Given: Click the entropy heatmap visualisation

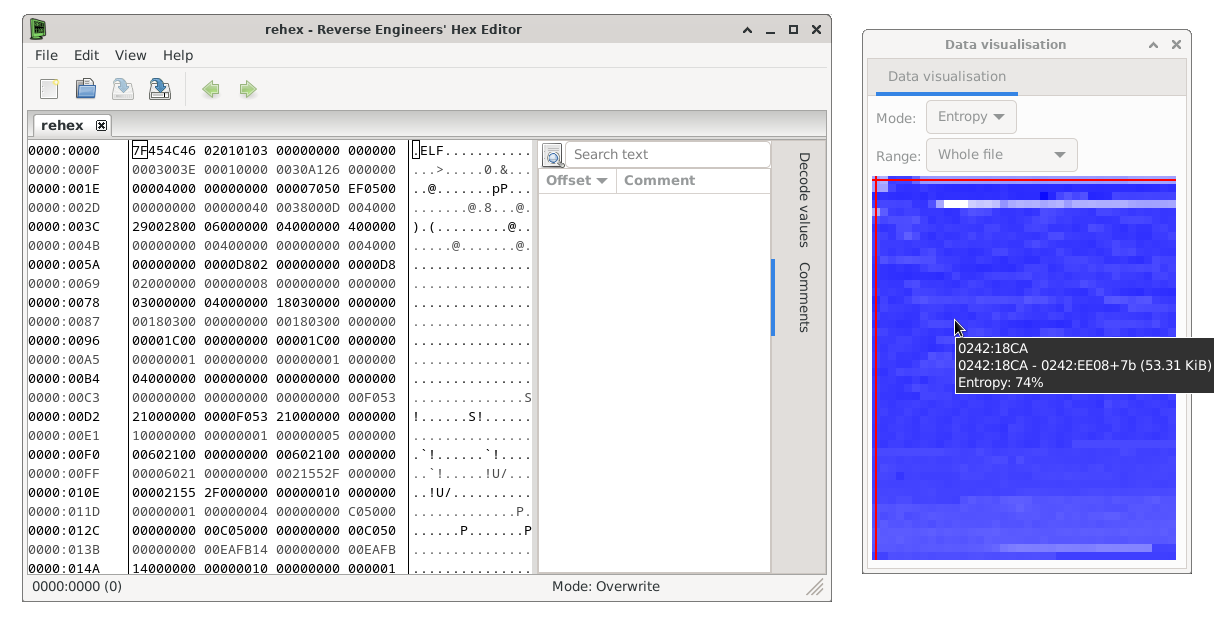Looking at the screenshot, I should coord(1024,368).
